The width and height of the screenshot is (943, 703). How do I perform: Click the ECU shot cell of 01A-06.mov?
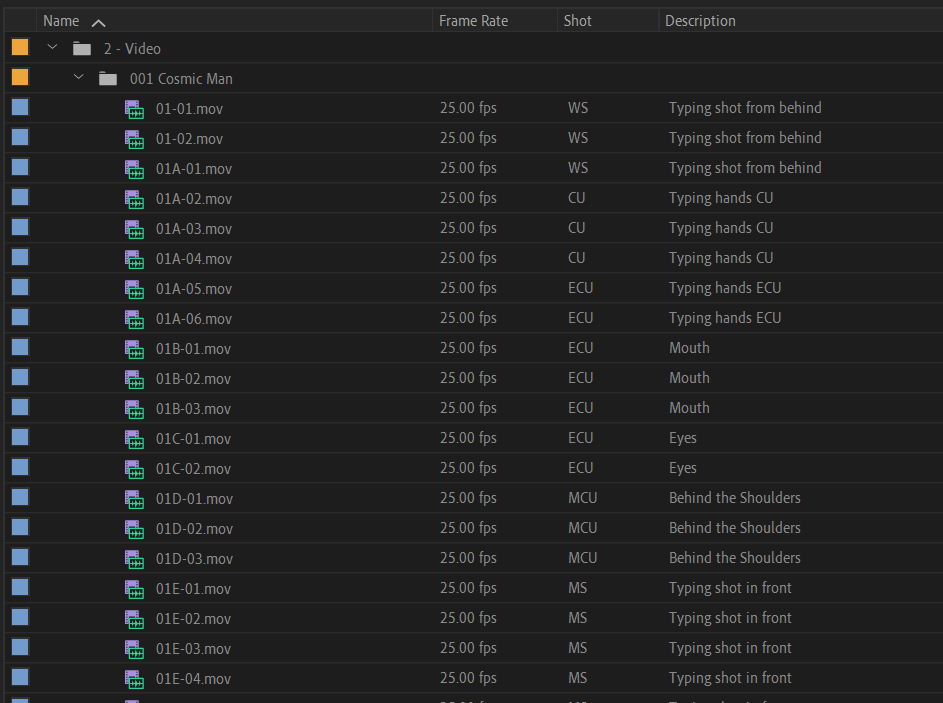[x=580, y=318]
